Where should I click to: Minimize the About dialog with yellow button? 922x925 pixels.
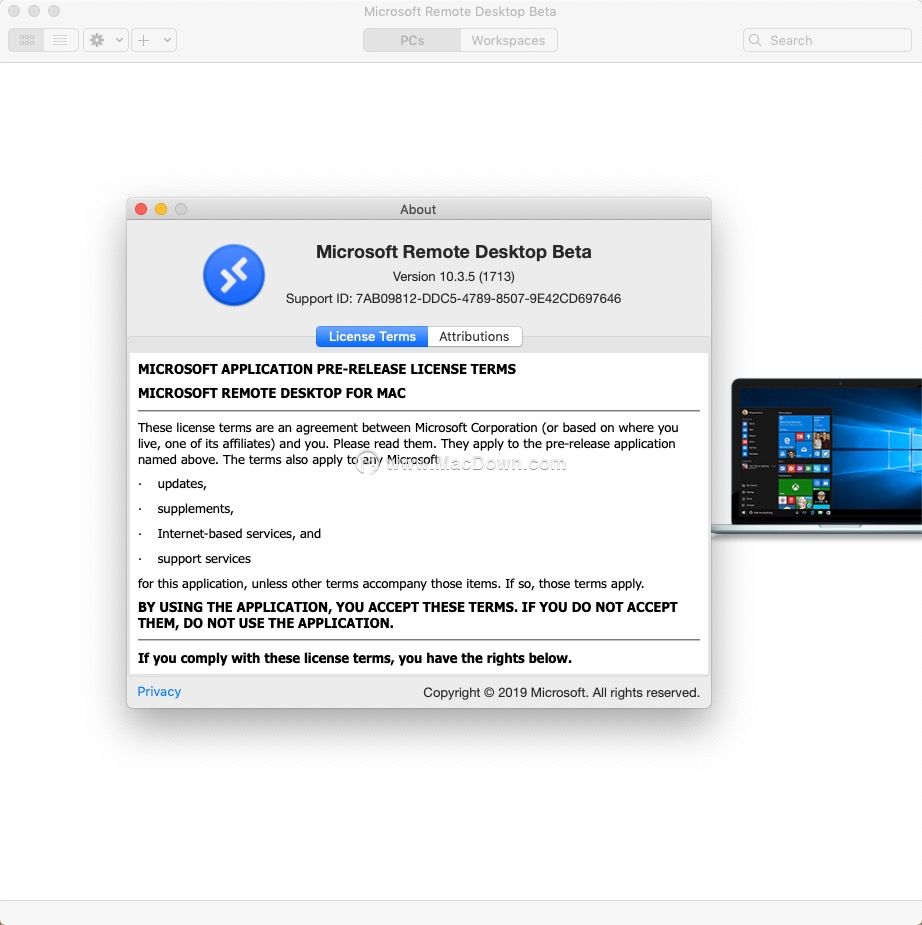pos(161,209)
